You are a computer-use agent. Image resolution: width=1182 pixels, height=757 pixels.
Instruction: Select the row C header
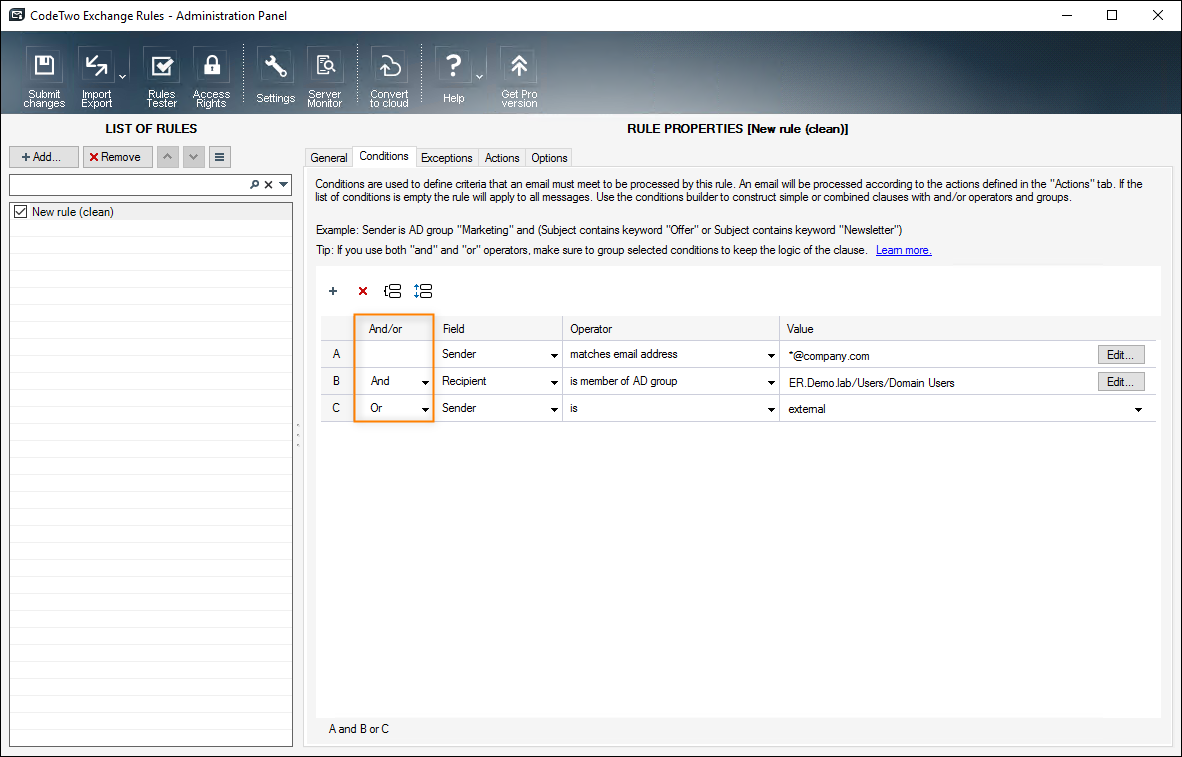click(336, 409)
